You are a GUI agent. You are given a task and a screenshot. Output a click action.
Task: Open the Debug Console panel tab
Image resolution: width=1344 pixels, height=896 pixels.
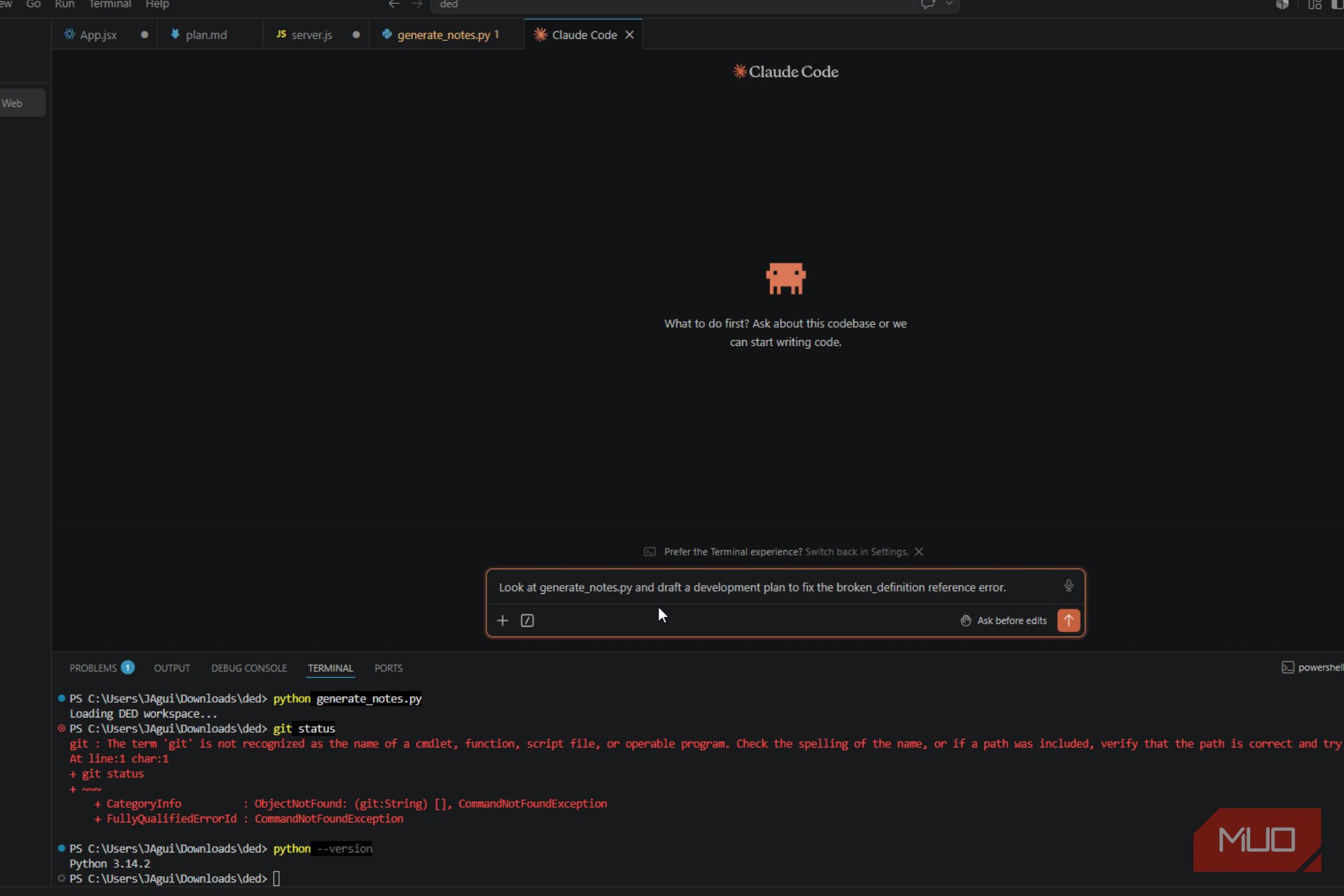click(x=249, y=668)
